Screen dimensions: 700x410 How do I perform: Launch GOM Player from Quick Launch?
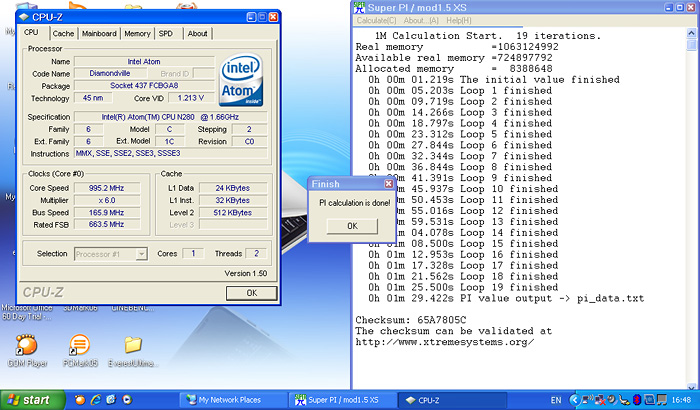click(x=80, y=400)
